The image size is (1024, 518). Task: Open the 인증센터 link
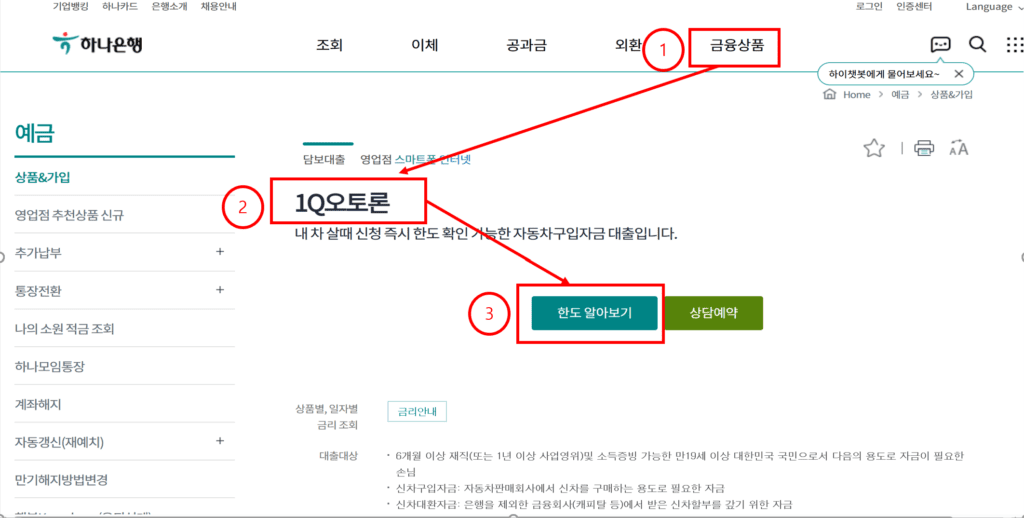pos(914,7)
